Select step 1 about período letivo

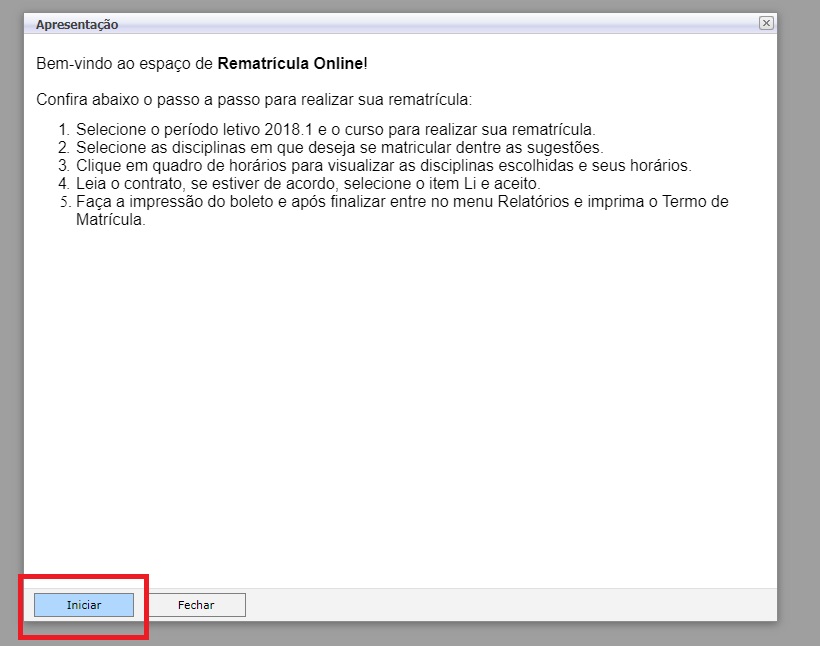pos(335,130)
